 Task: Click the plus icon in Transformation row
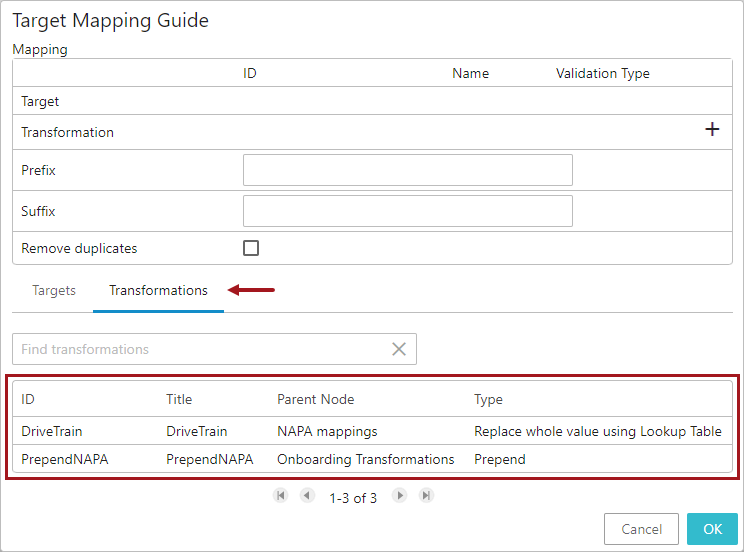click(x=712, y=130)
